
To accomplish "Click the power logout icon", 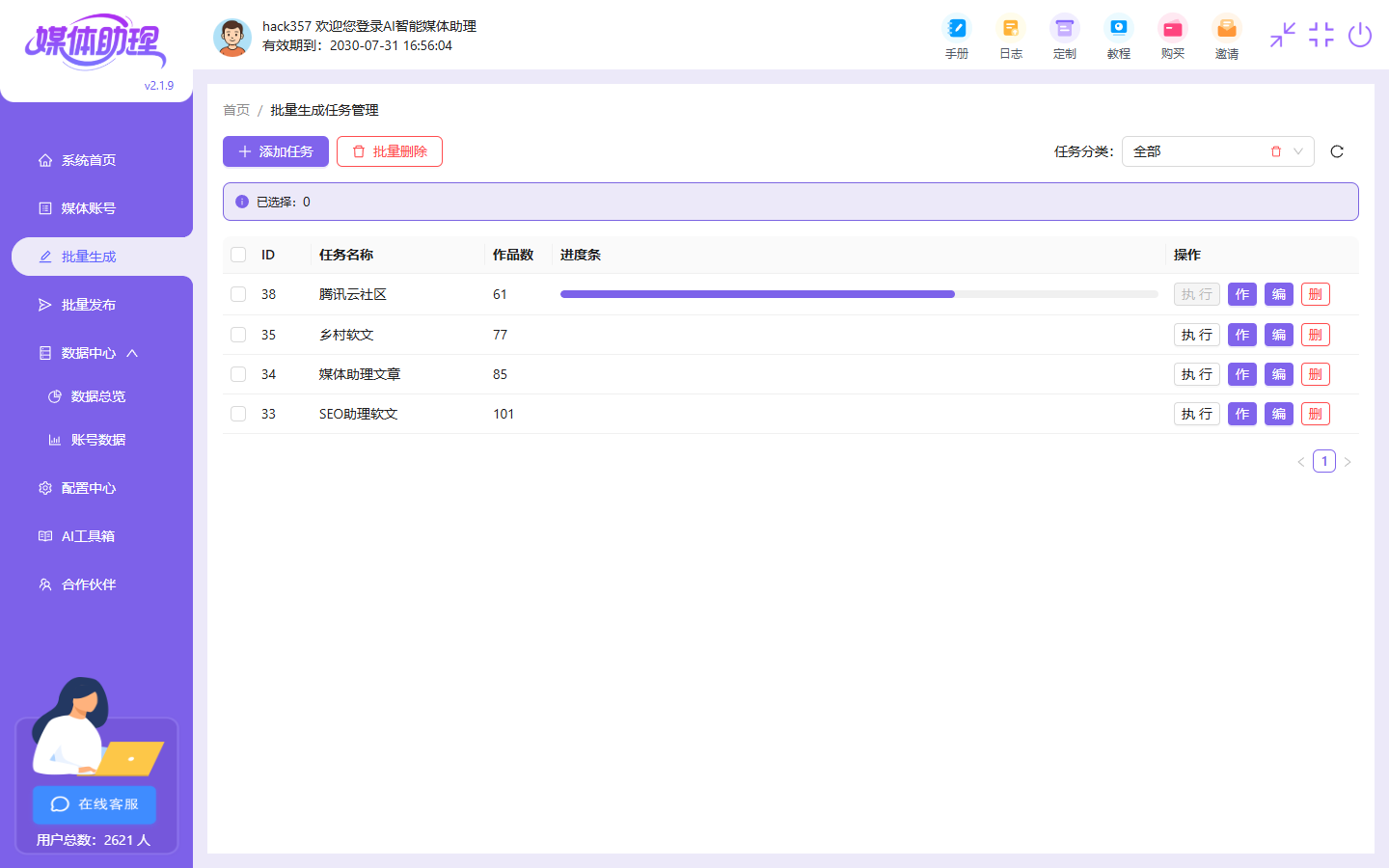I will [x=1359, y=36].
